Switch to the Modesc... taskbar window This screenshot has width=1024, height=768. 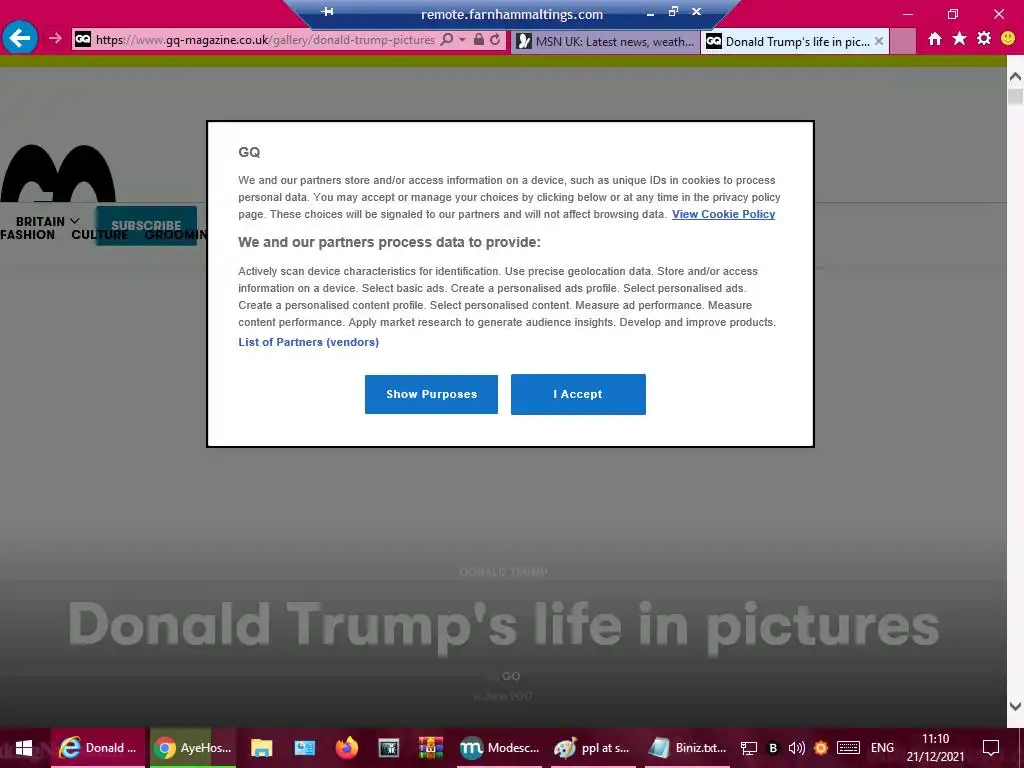pyautogui.click(x=500, y=748)
